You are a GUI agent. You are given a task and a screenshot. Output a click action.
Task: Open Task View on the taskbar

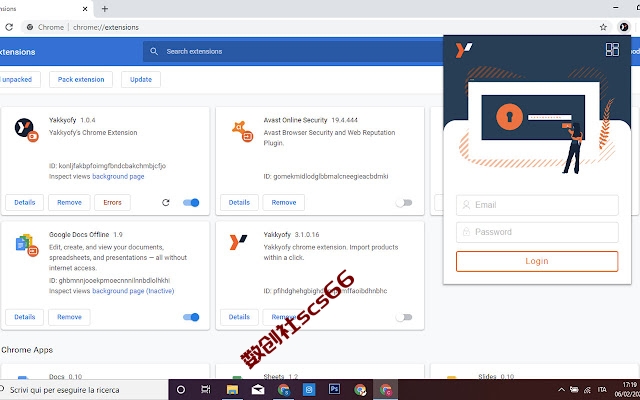click(x=206, y=389)
